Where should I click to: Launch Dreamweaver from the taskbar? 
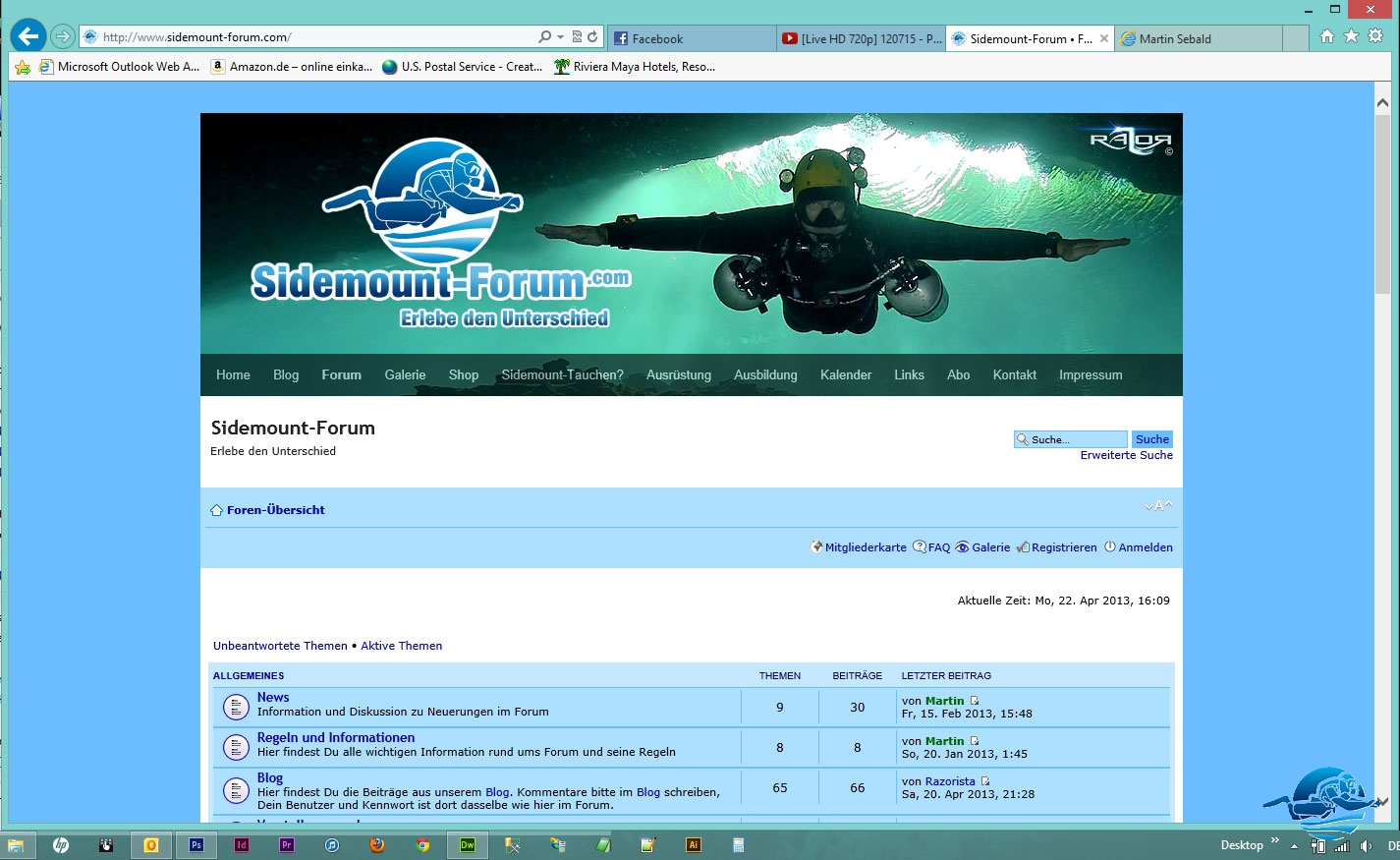pos(468,845)
